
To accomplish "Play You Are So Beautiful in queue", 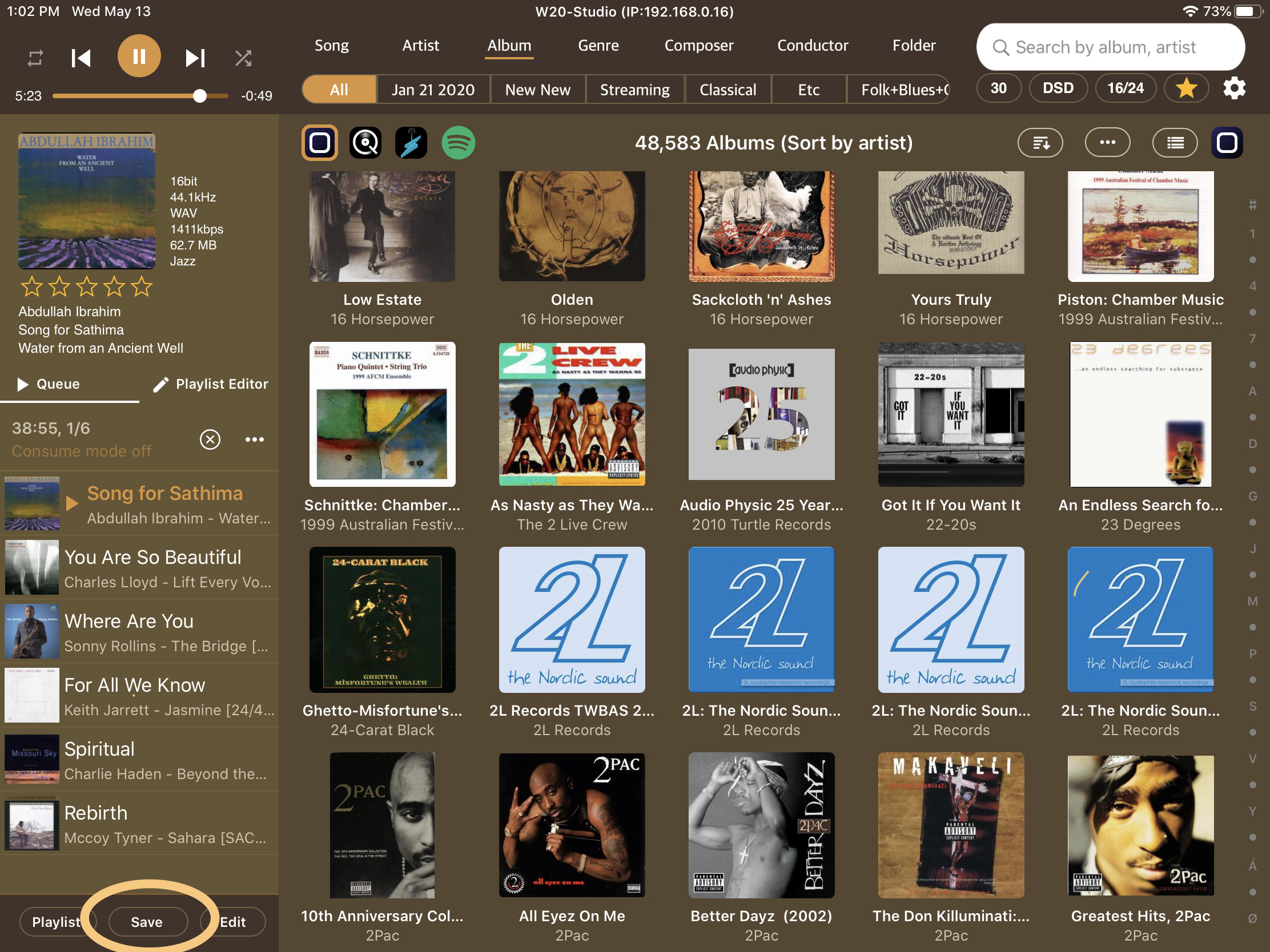I will (x=139, y=567).
